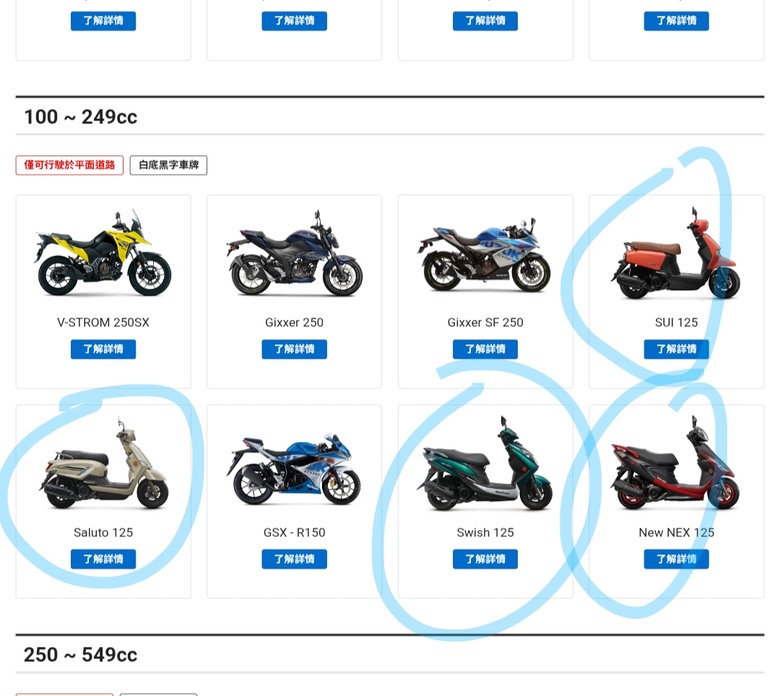Screen dimensions: 780x696
Task: Click 了解詳情 button under Gixxer 250
Action: 294,349
